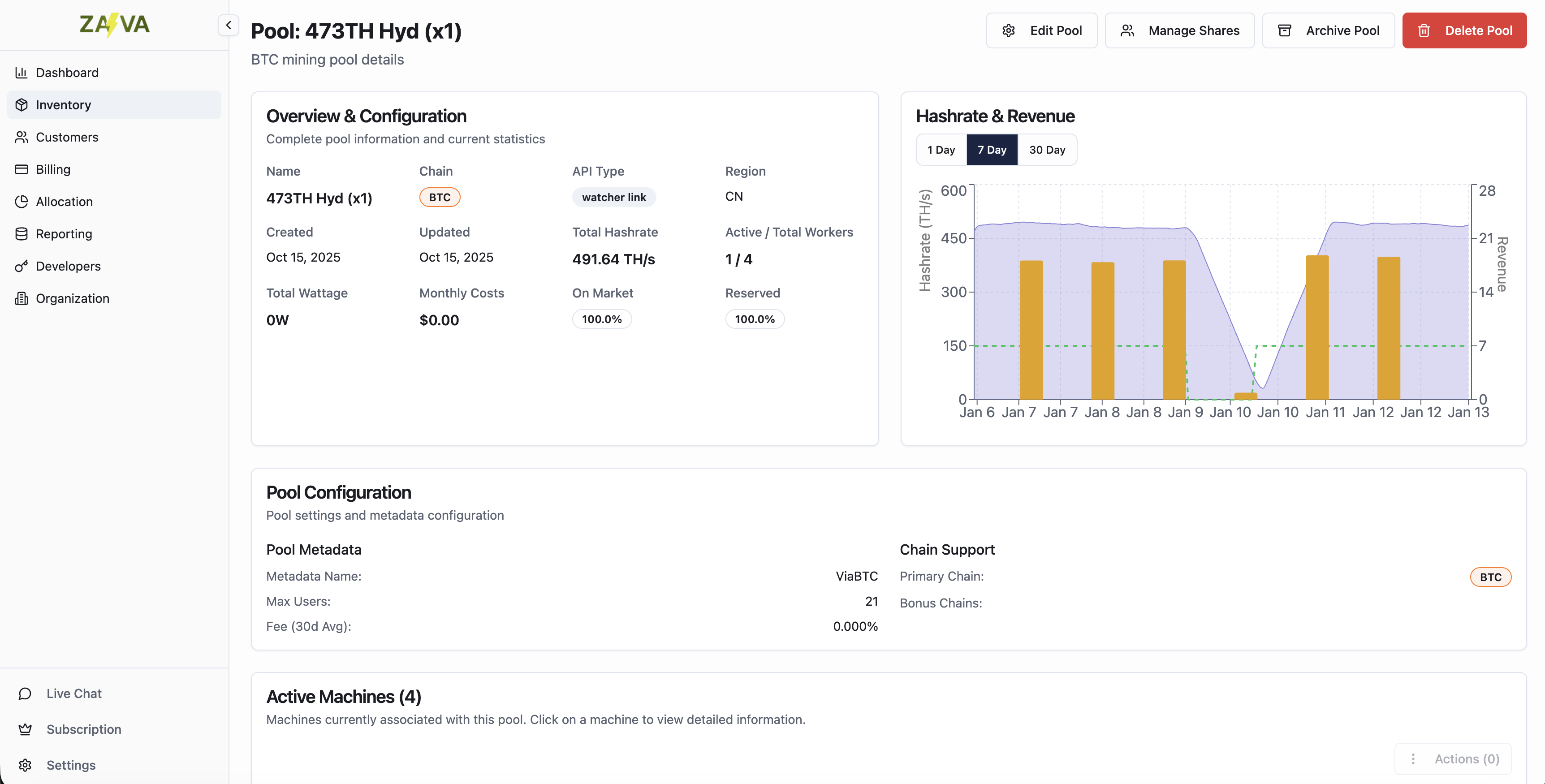1545x784 pixels.
Task: Open Allocation via the pie chart icon
Action: coord(22,202)
